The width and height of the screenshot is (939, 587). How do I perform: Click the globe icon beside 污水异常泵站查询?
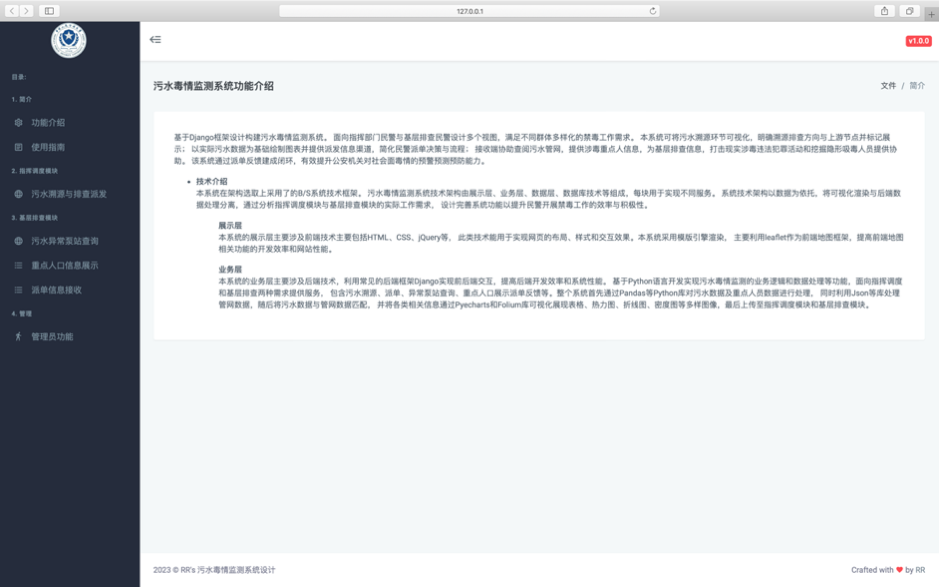pos(18,241)
